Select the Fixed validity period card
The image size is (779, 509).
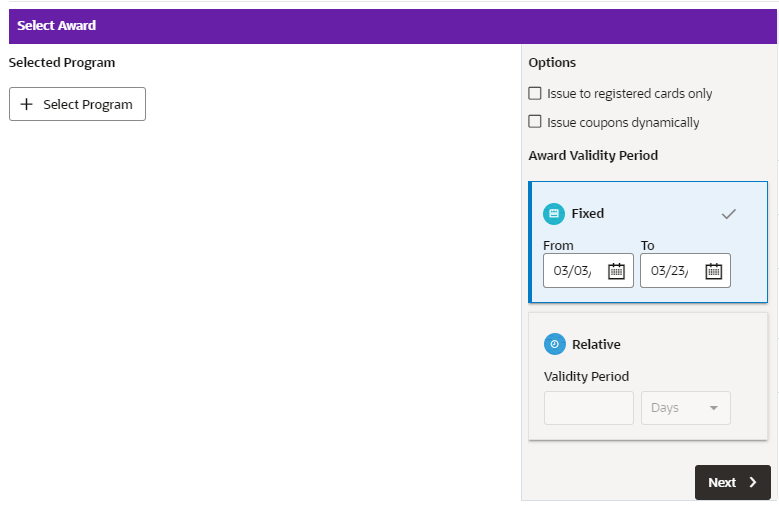tap(648, 242)
